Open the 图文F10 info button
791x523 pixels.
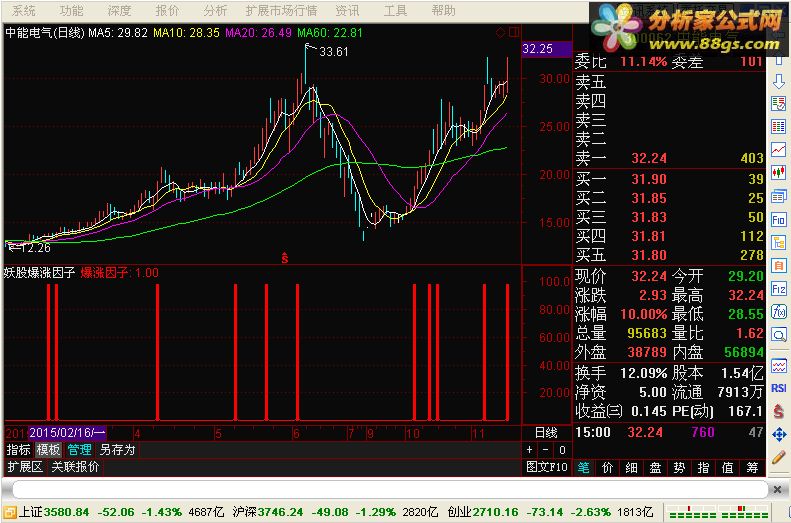coord(547,467)
